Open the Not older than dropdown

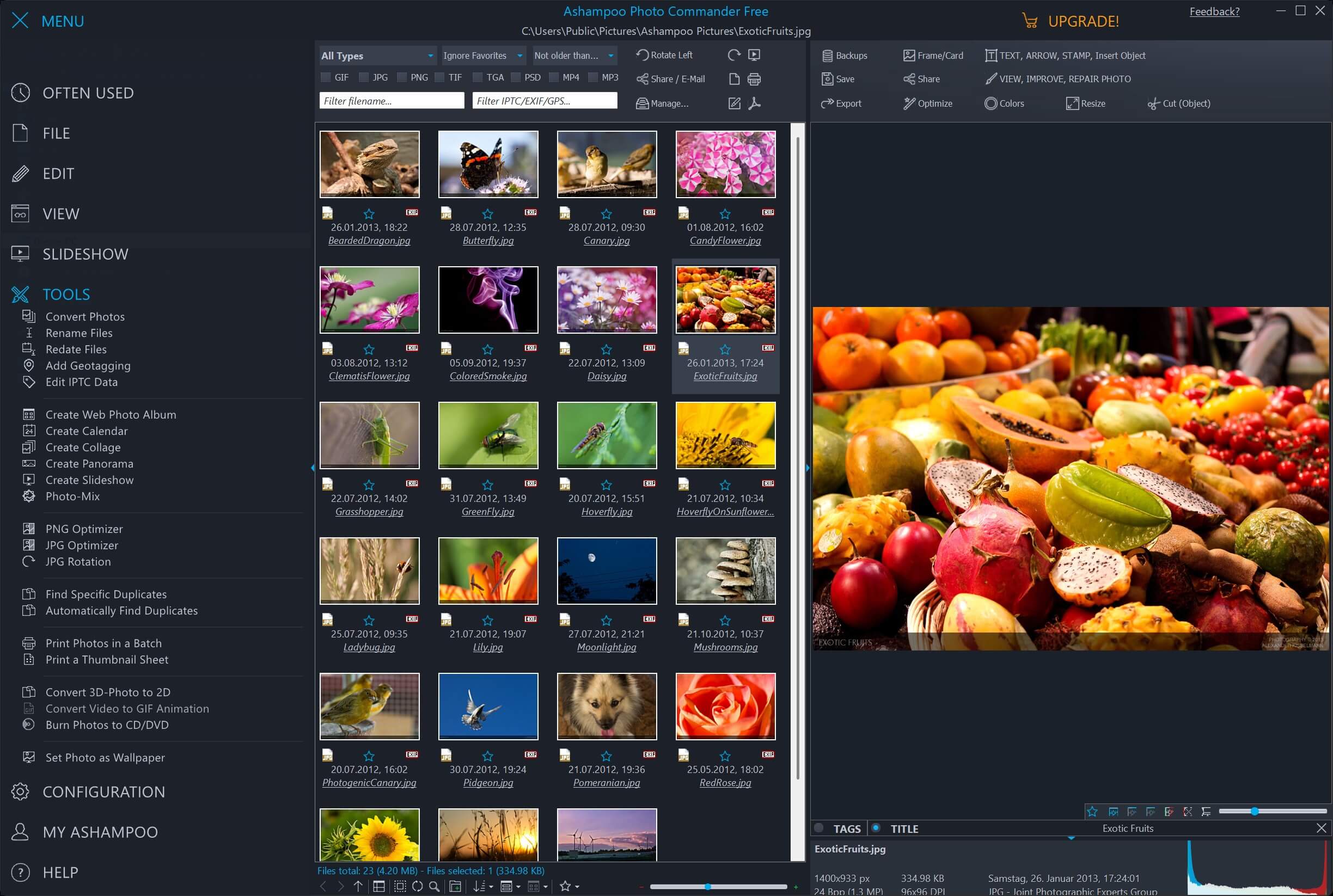[573, 56]
